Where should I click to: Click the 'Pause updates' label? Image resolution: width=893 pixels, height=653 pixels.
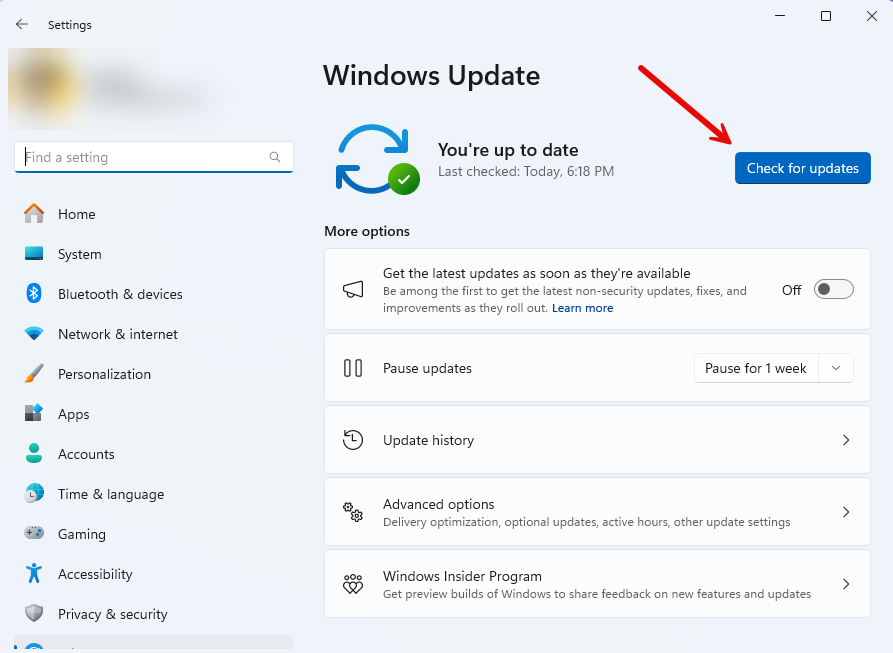[427, 368]
